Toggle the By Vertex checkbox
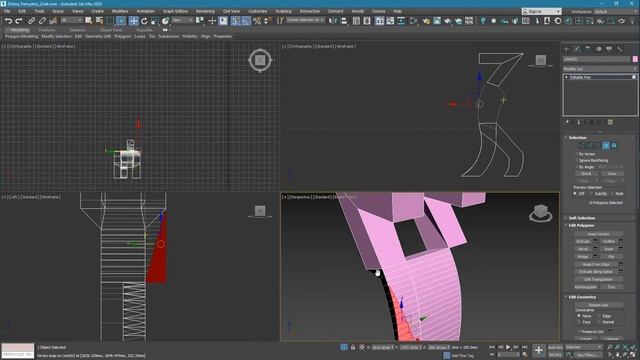 click(x=577, y=154)
